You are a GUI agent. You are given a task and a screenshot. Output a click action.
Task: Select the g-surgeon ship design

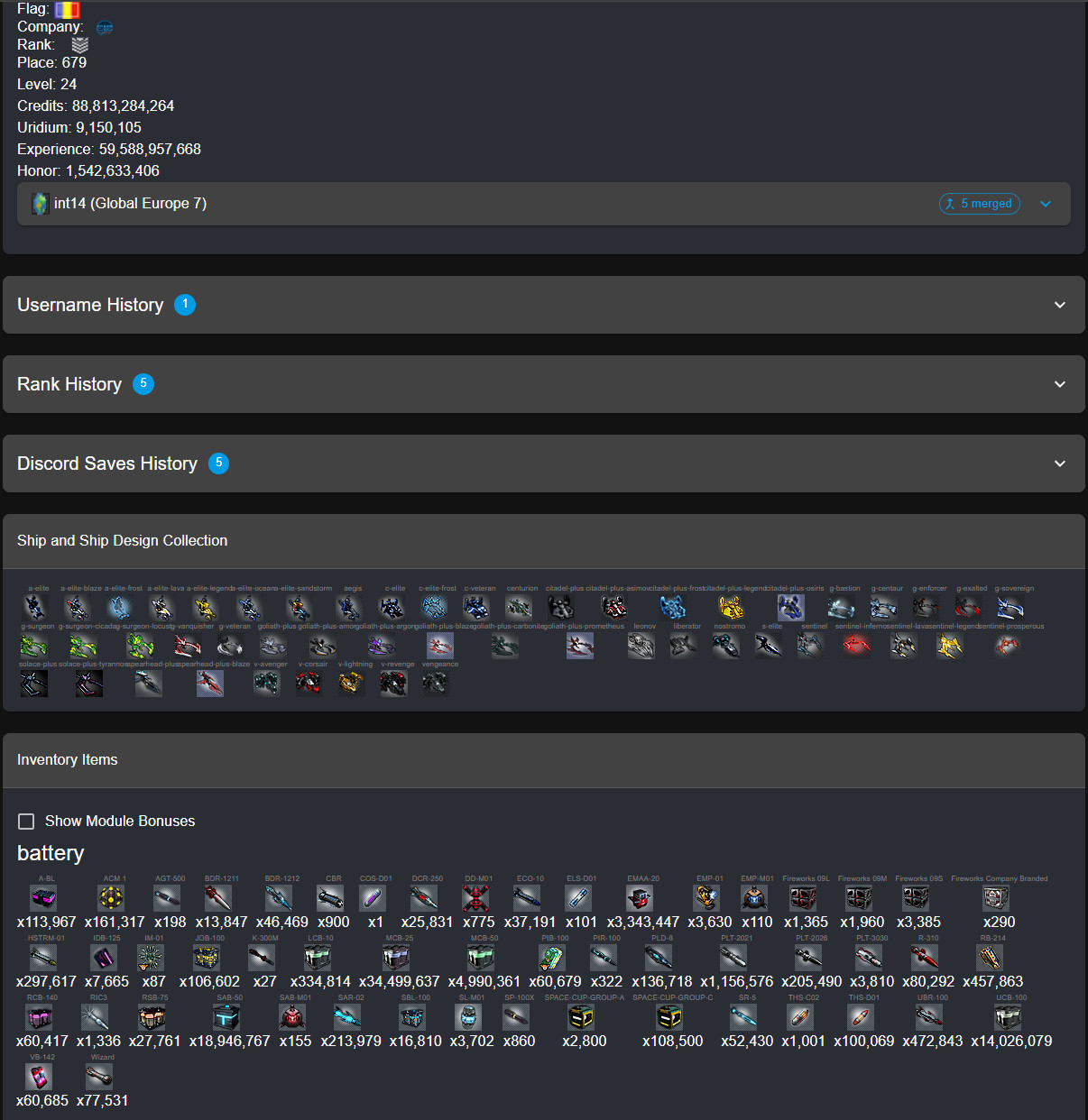pos(34,645)
